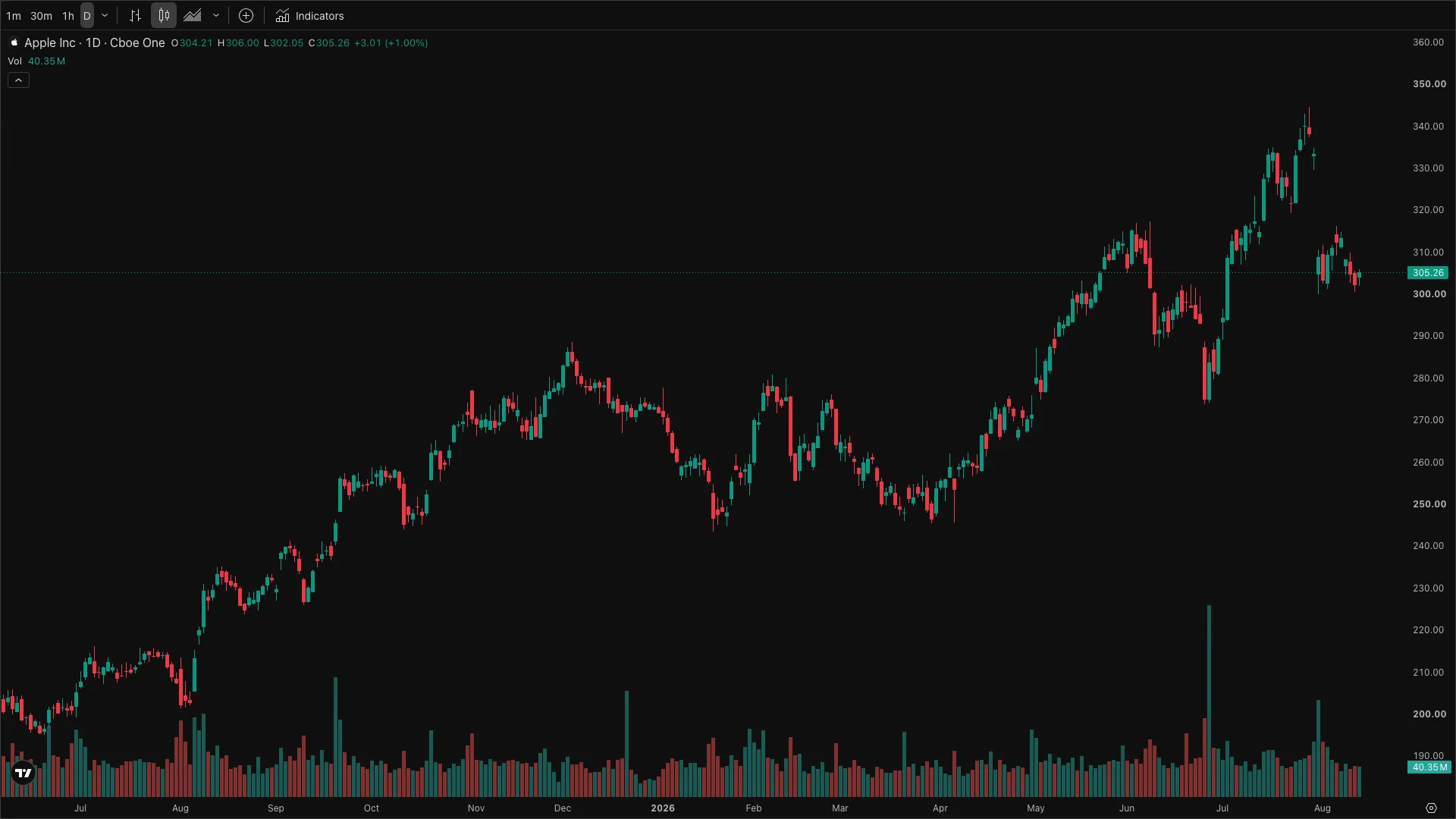
Task: Click the 305.26 current price label
Action: tap(1428, 272)
